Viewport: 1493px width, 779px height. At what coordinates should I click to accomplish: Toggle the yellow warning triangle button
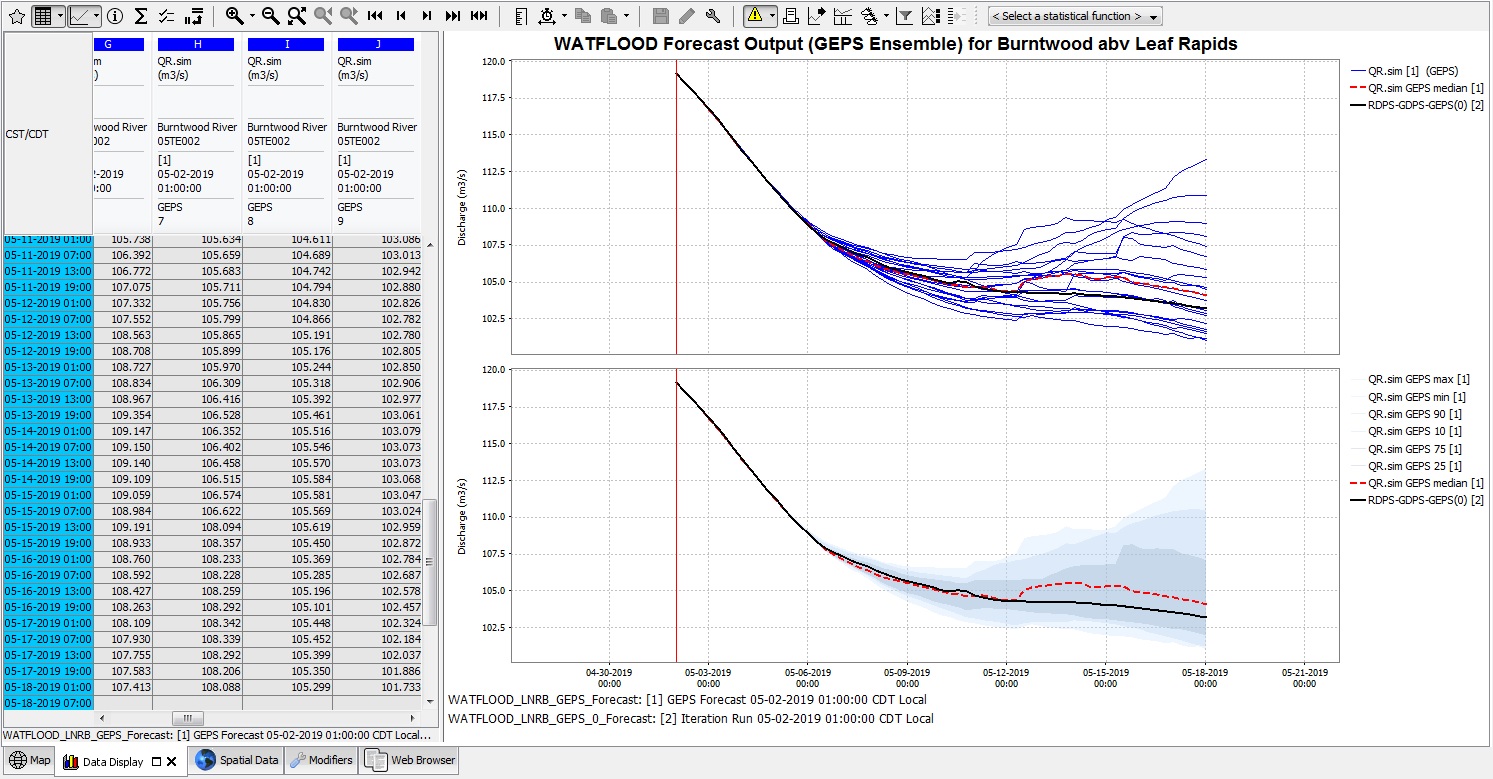coord(754,16)
